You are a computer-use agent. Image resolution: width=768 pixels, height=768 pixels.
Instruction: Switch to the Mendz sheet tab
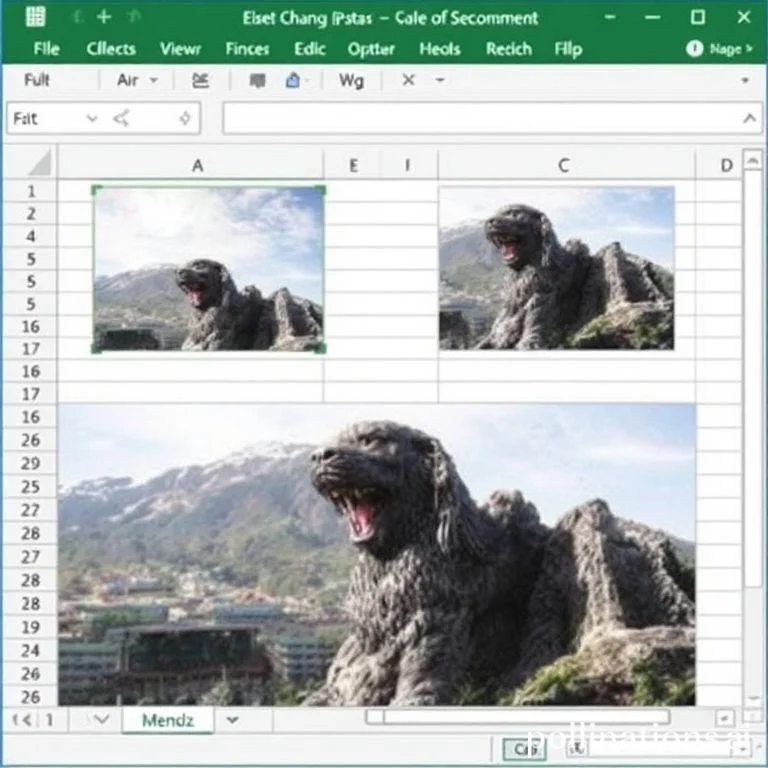click(168, 719)
